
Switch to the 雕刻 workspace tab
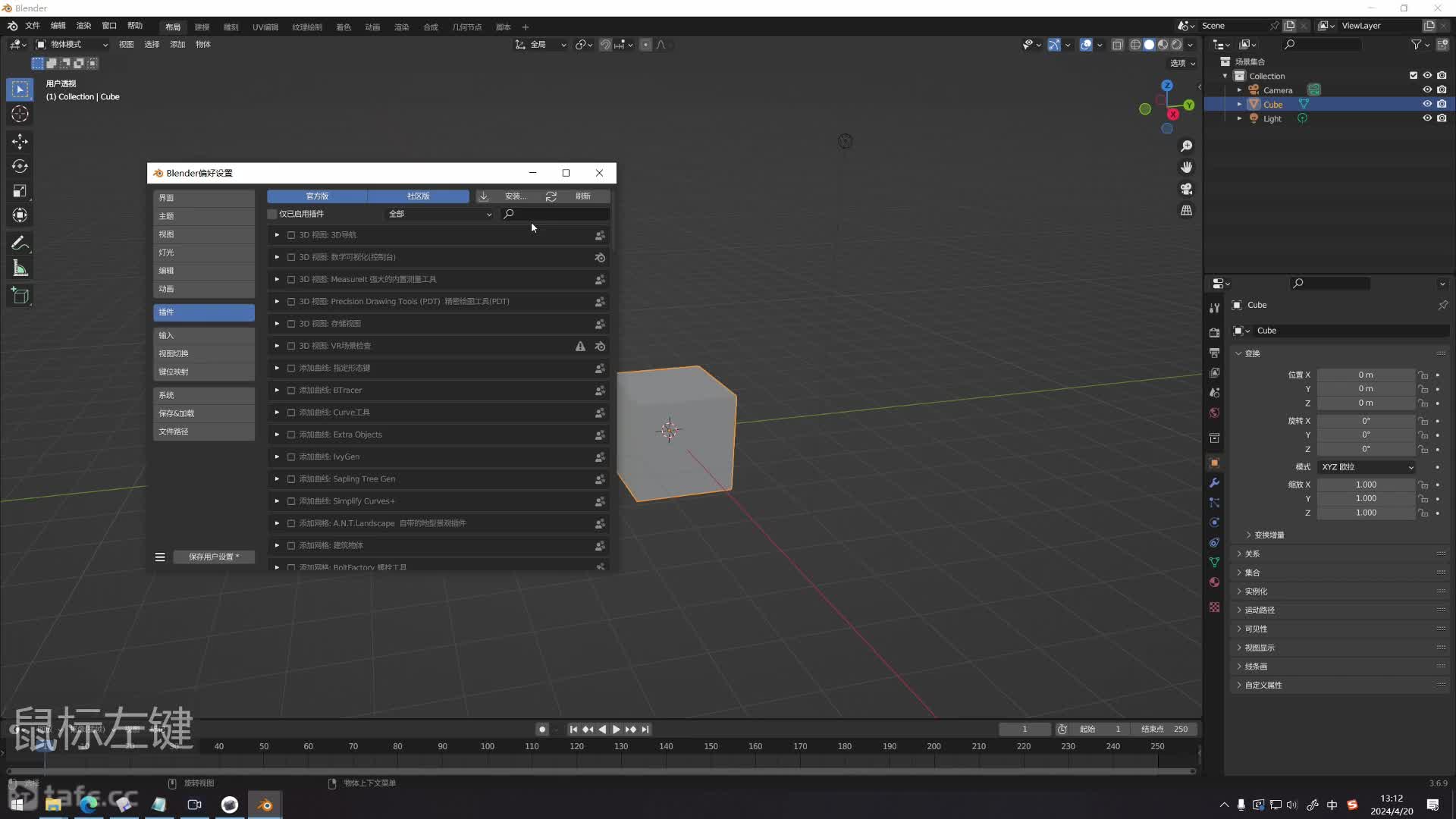point(231,27)
